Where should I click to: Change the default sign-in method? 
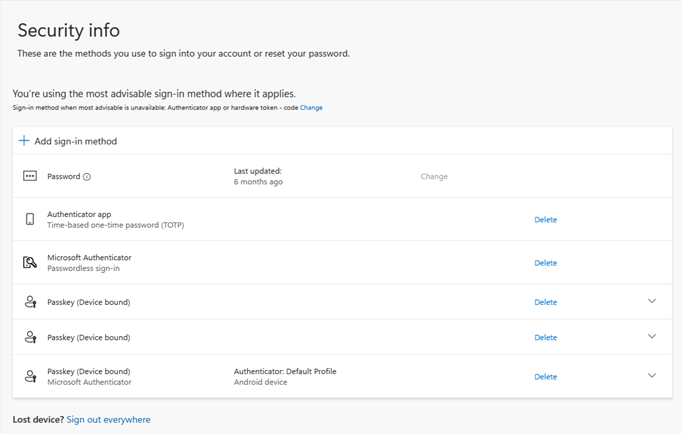[x=311, y=108]
